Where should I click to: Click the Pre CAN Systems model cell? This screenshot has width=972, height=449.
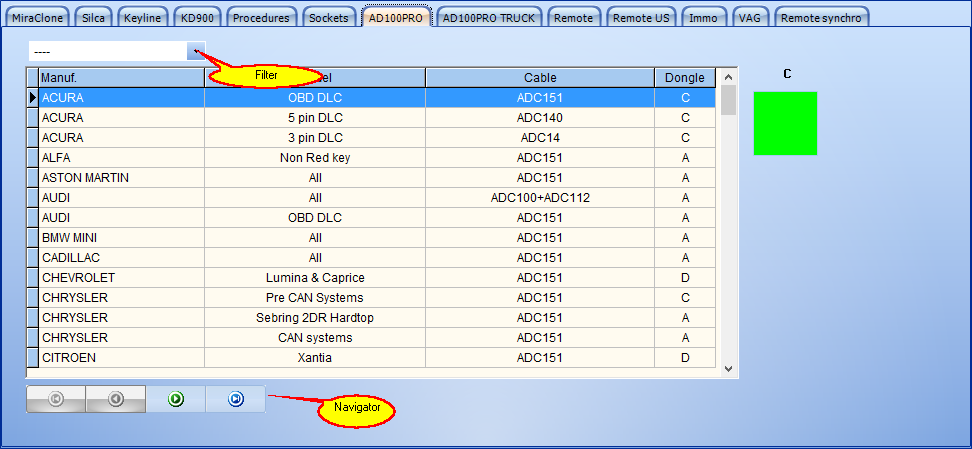(315, 298)
